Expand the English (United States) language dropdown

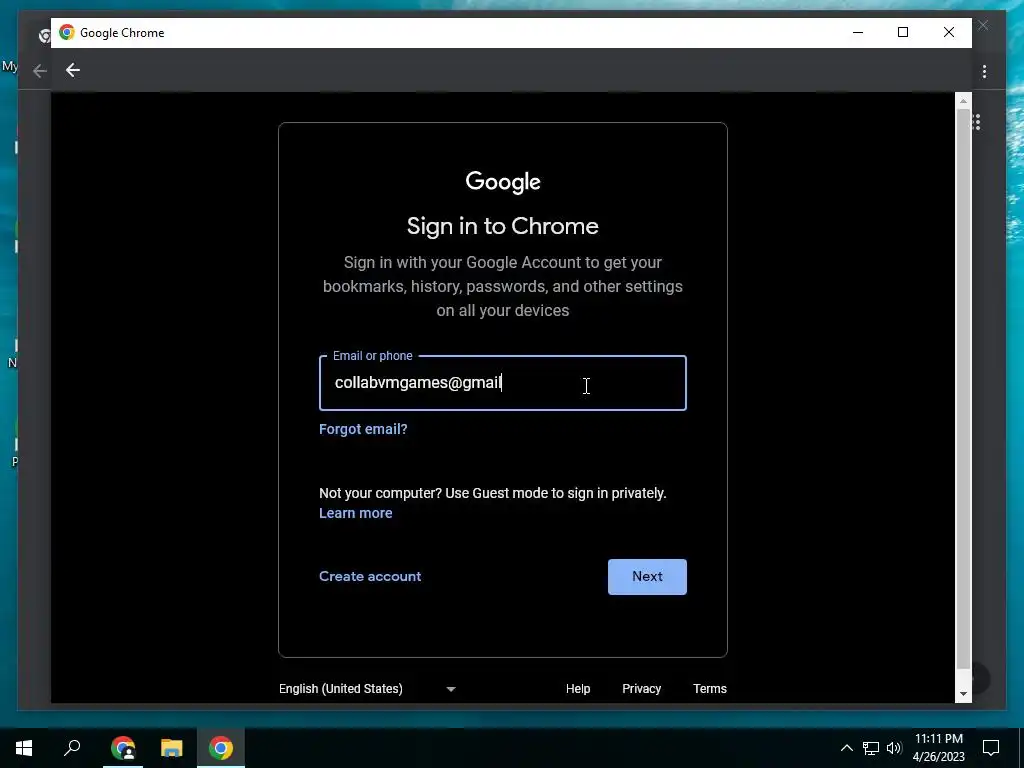[367, 689]
